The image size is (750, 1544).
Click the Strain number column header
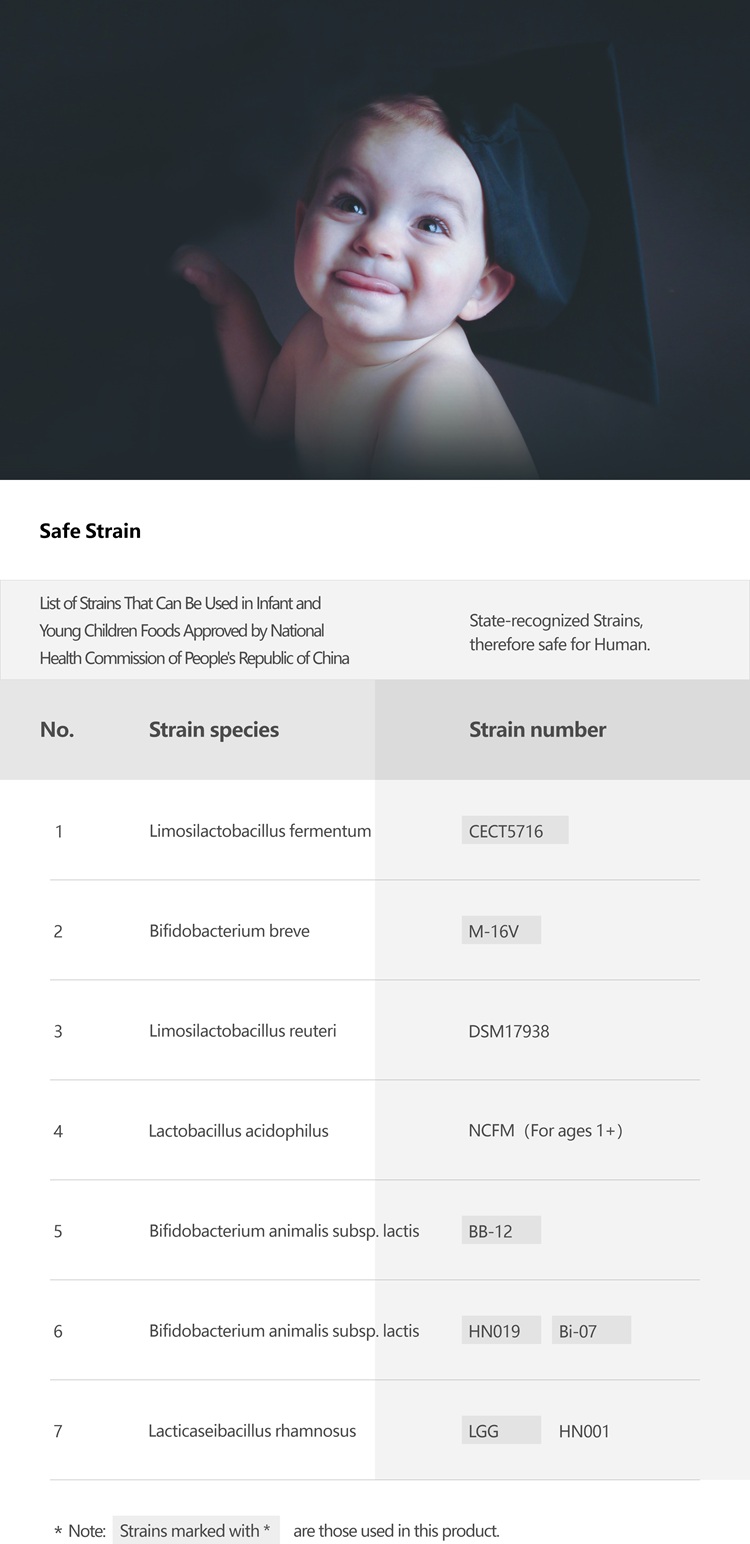point(537,730)
